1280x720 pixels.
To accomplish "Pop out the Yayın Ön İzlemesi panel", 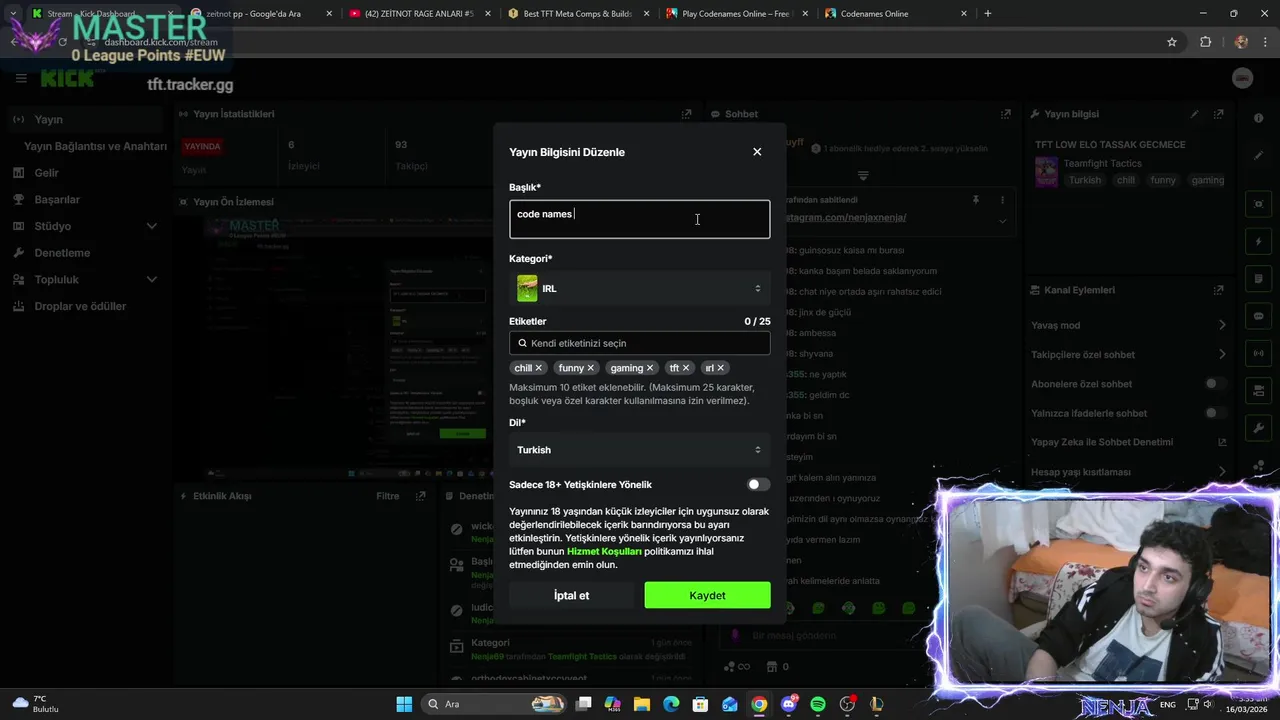I will click(x=686, y=201).
